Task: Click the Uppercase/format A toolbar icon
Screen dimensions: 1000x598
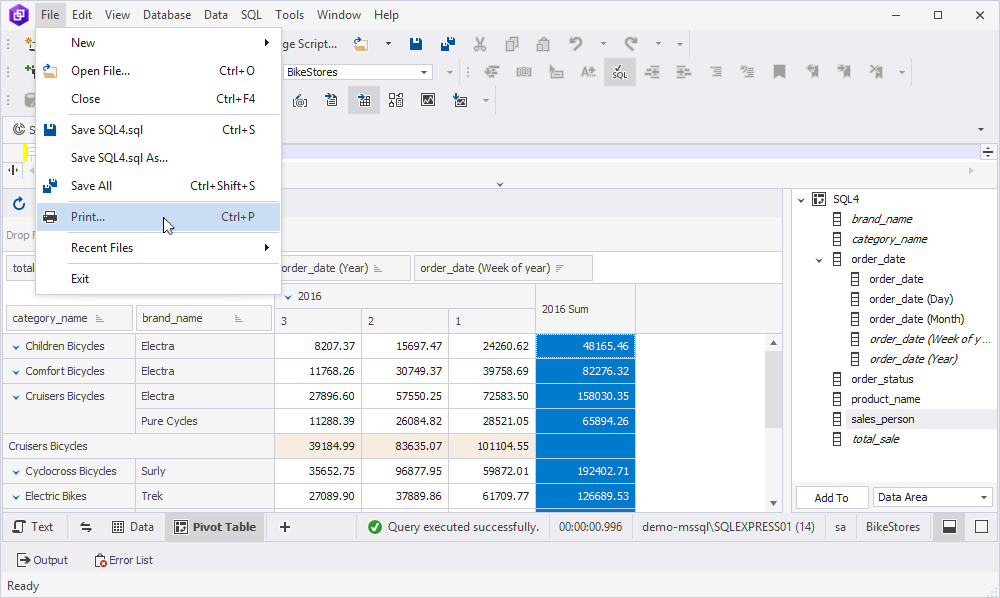Action: 588,72
